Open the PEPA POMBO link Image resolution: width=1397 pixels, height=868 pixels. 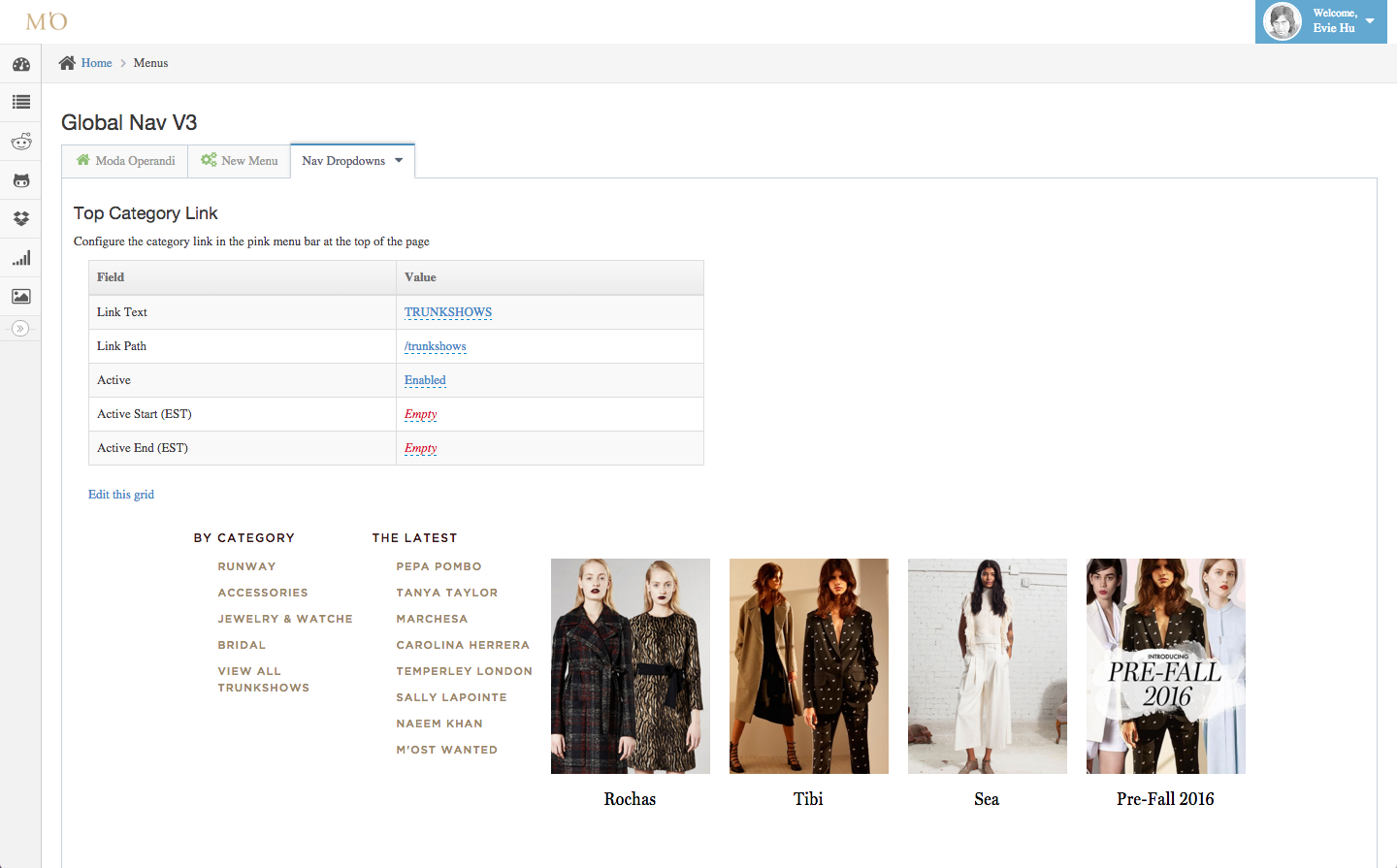439,566
